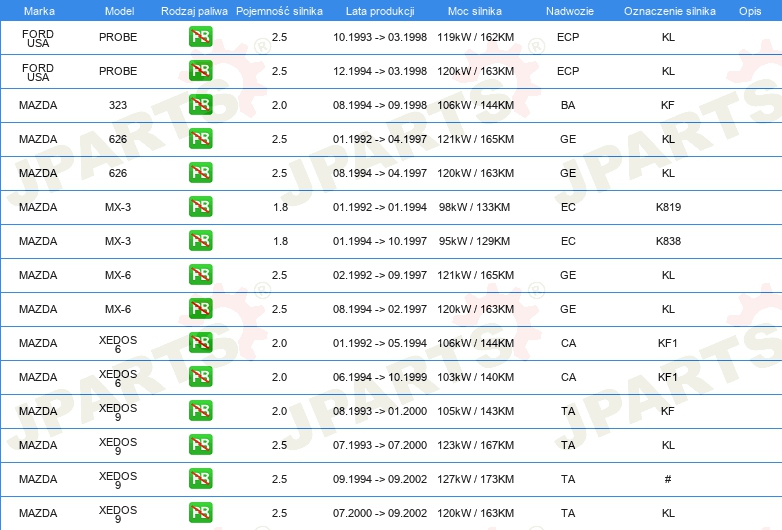Image resolution: width=782 pixels, height=530 pixels.
Task: Click the petrol icon in the Mazda 323 row
Action: pos(200,105)
